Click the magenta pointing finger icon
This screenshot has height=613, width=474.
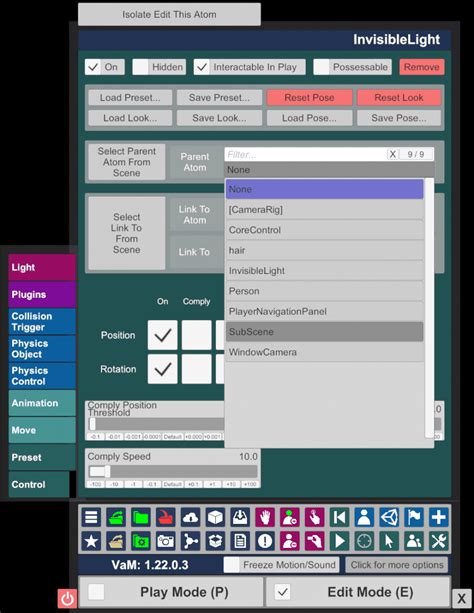point(315,517)
